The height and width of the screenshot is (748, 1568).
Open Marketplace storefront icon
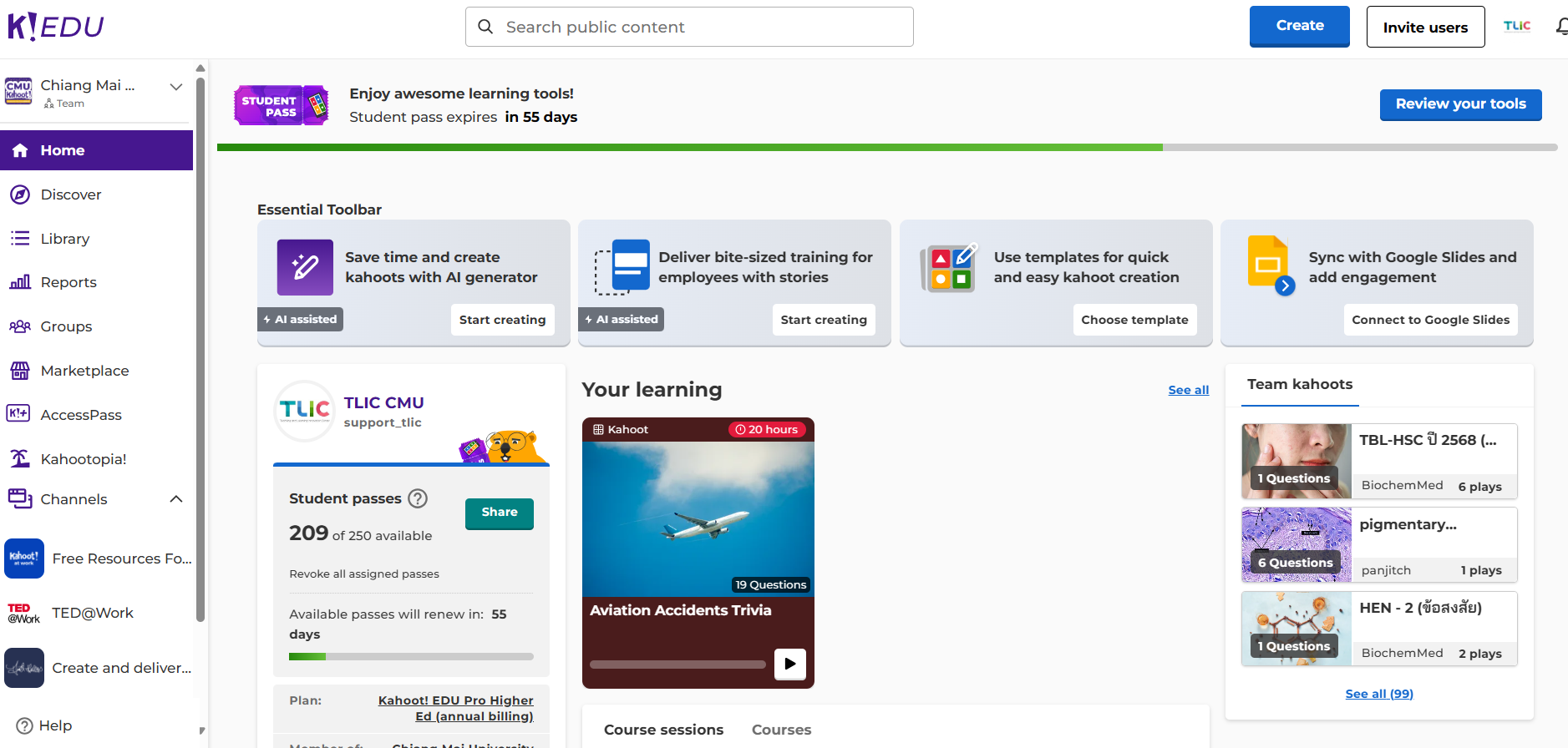(20, 371)
